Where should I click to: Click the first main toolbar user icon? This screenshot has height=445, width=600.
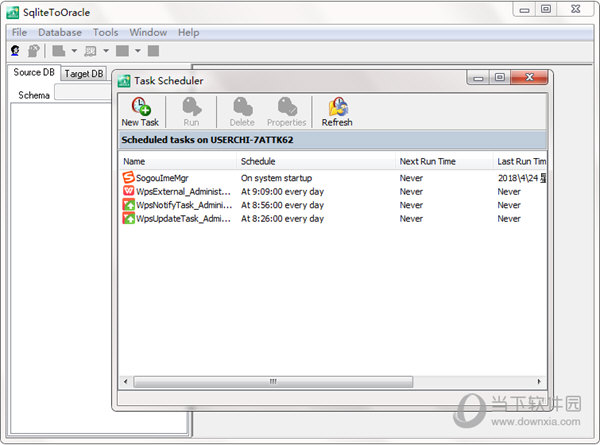15,51
